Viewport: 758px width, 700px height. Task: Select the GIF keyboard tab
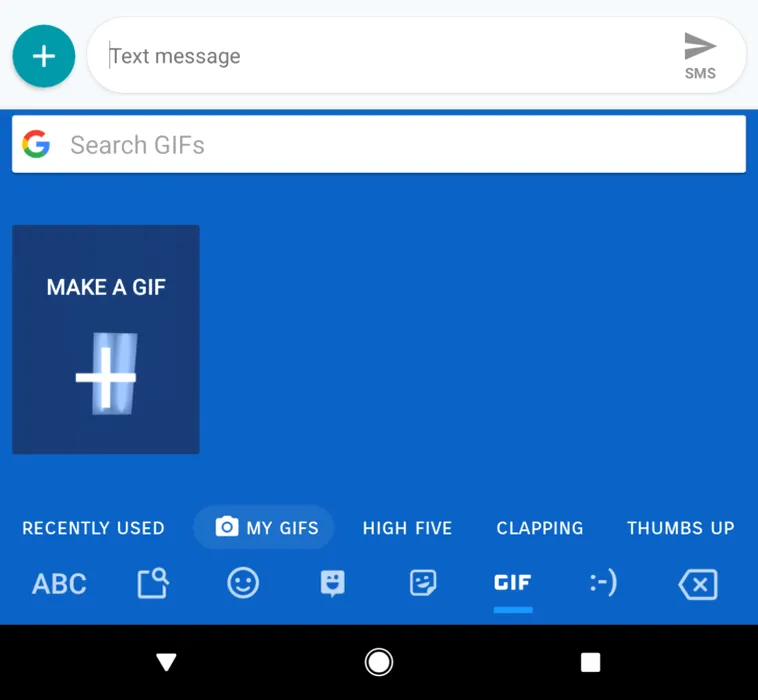(x=513, y=583)
